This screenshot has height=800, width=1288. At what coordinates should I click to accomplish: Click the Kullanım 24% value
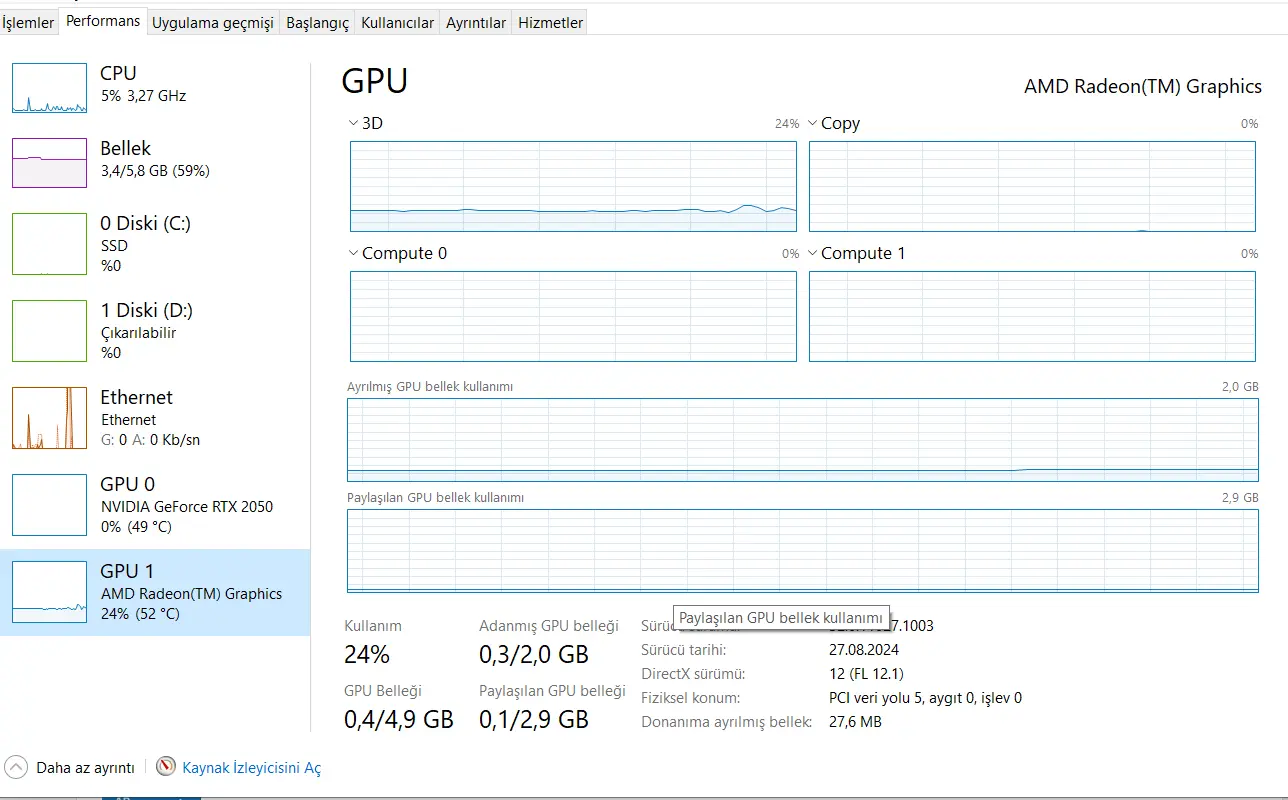(367, 655)
